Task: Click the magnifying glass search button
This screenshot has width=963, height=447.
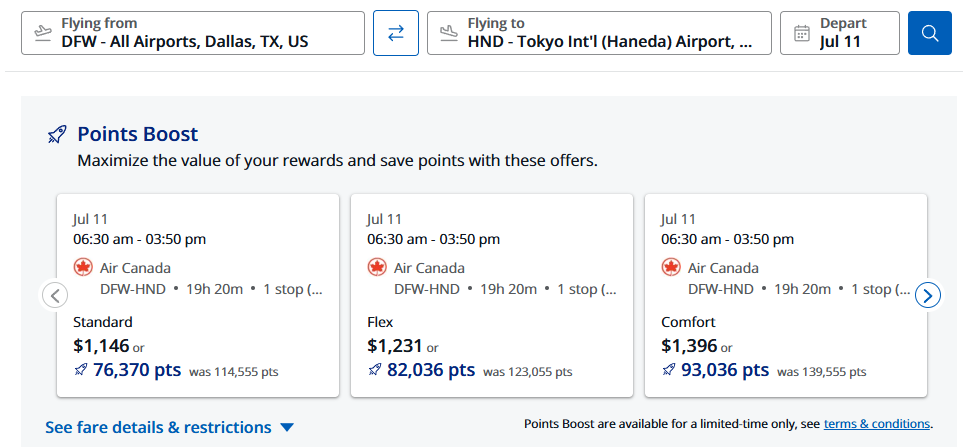Action: pyautogui.click(x=930, y=33)
